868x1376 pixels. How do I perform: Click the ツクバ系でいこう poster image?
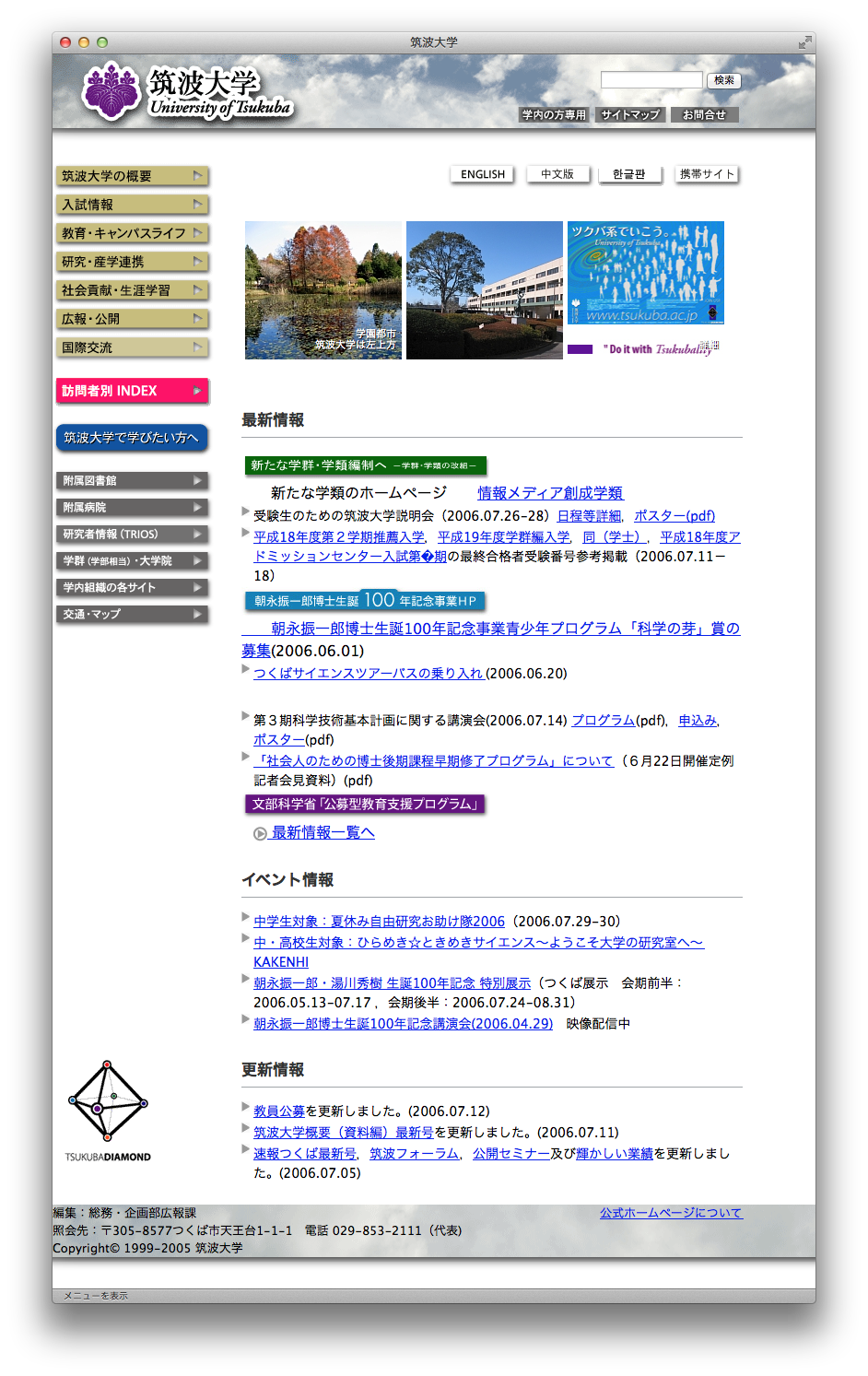click(x=646, y=273)
